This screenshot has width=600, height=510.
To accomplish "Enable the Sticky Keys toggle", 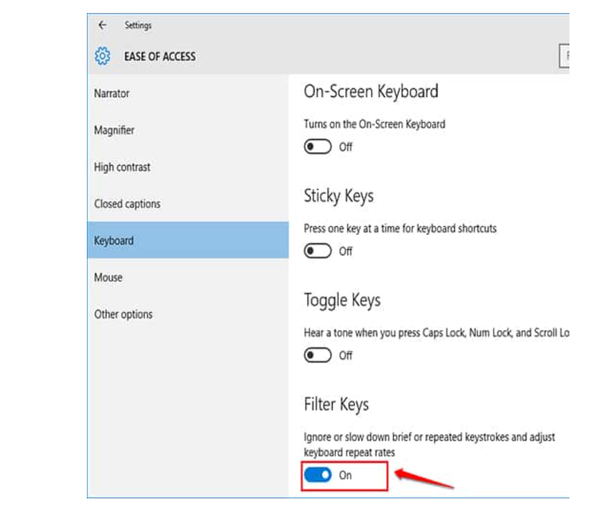I will point(318,251).
